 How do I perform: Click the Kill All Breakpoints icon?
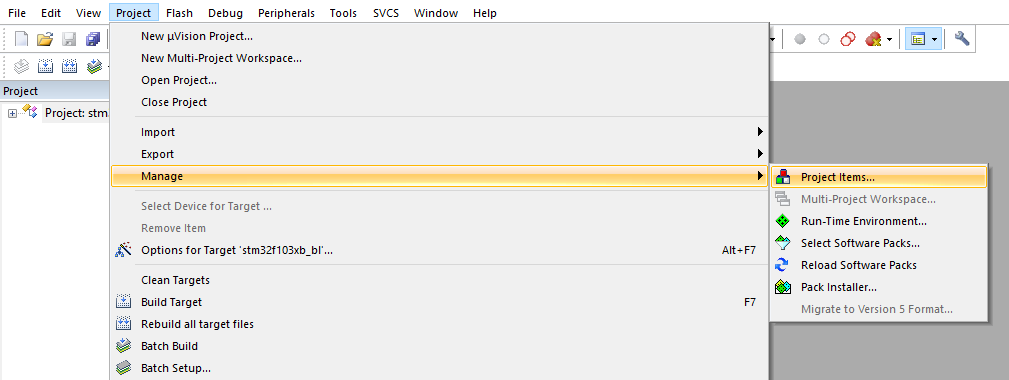pos(873,39)
